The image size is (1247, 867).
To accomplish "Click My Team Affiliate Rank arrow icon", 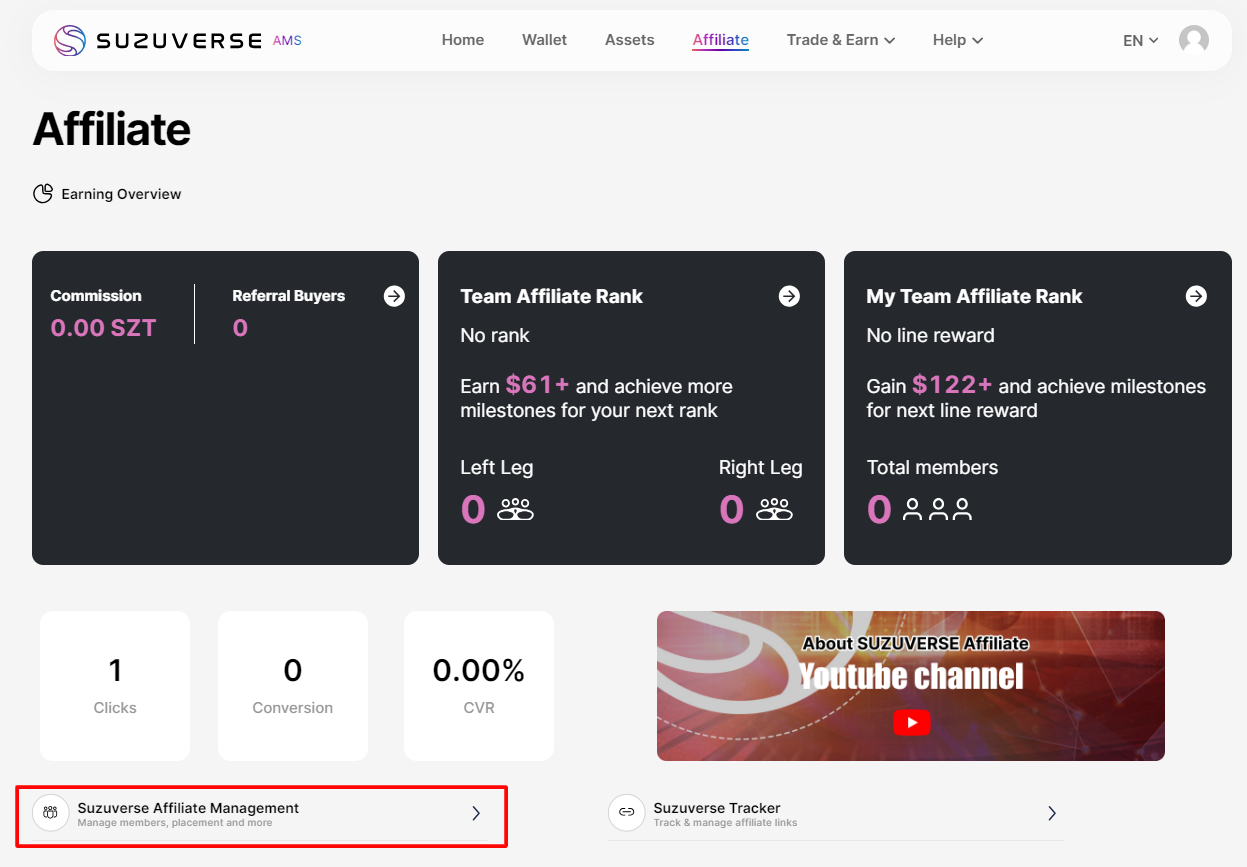I will point(1196,296).
